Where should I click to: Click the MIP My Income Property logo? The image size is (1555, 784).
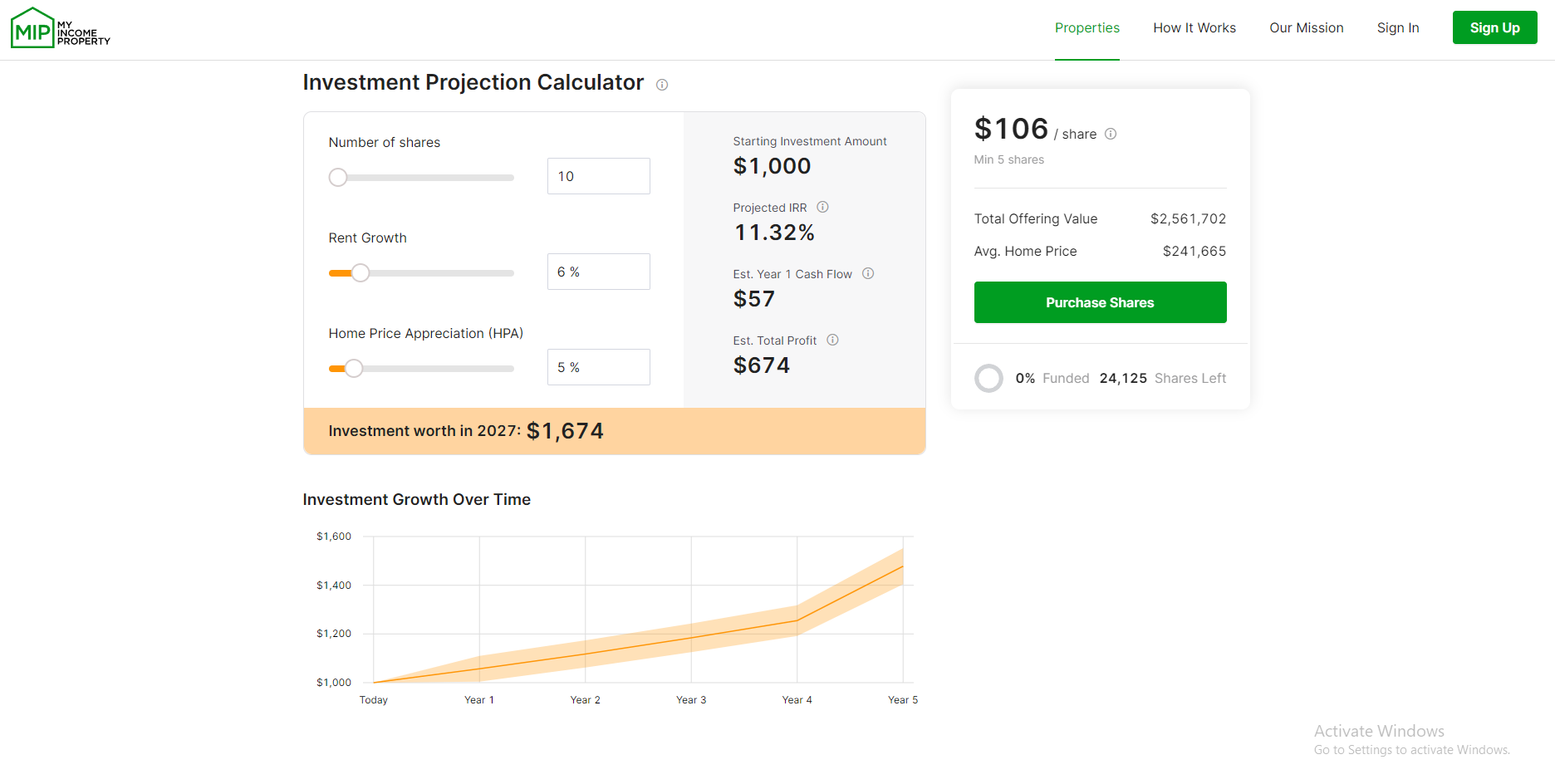pos(60,28)
